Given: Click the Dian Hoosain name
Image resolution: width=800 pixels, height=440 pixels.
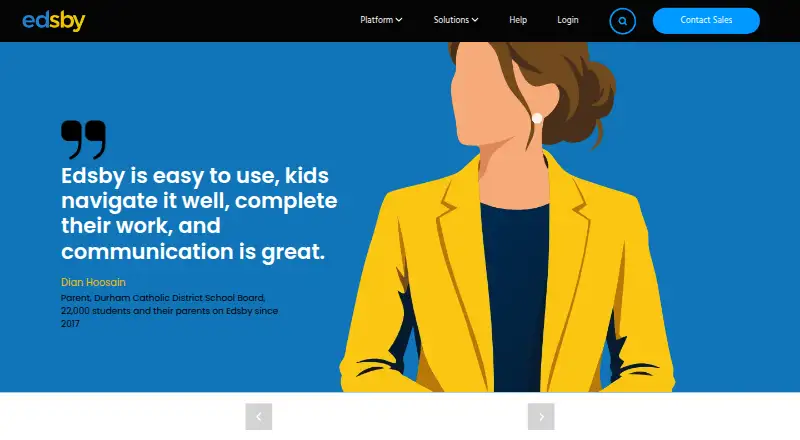Looking at the screenshot, I should pyautogui.click(x=93, y=282).
